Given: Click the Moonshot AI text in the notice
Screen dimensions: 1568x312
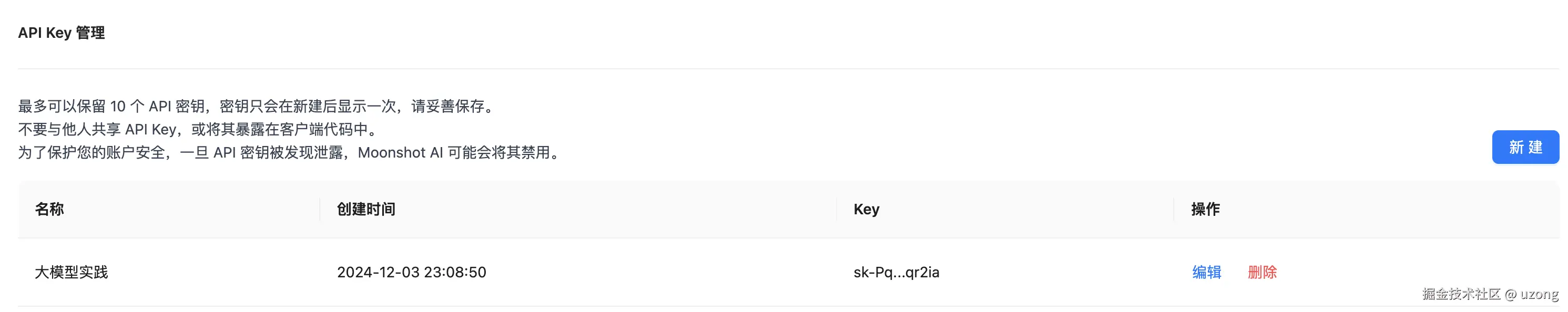Looking at the screenshot, I should 400,153.
